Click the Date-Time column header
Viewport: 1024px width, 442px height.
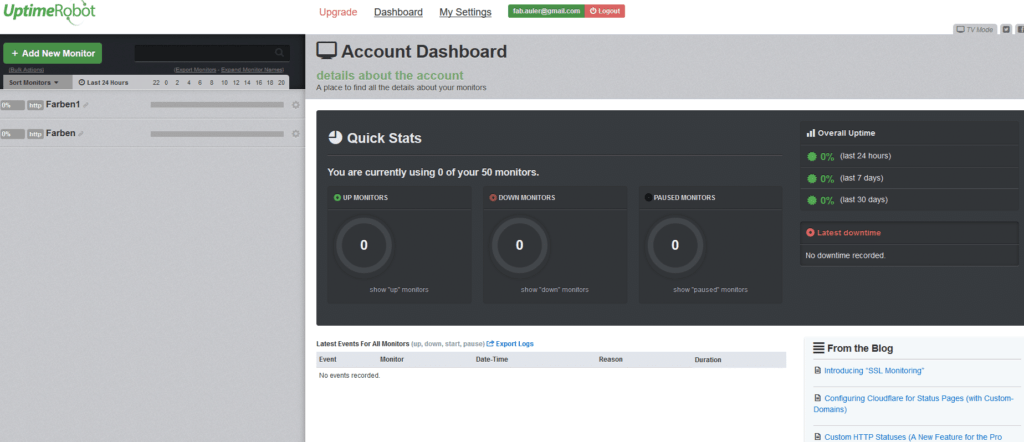click(x=492, y=359)
